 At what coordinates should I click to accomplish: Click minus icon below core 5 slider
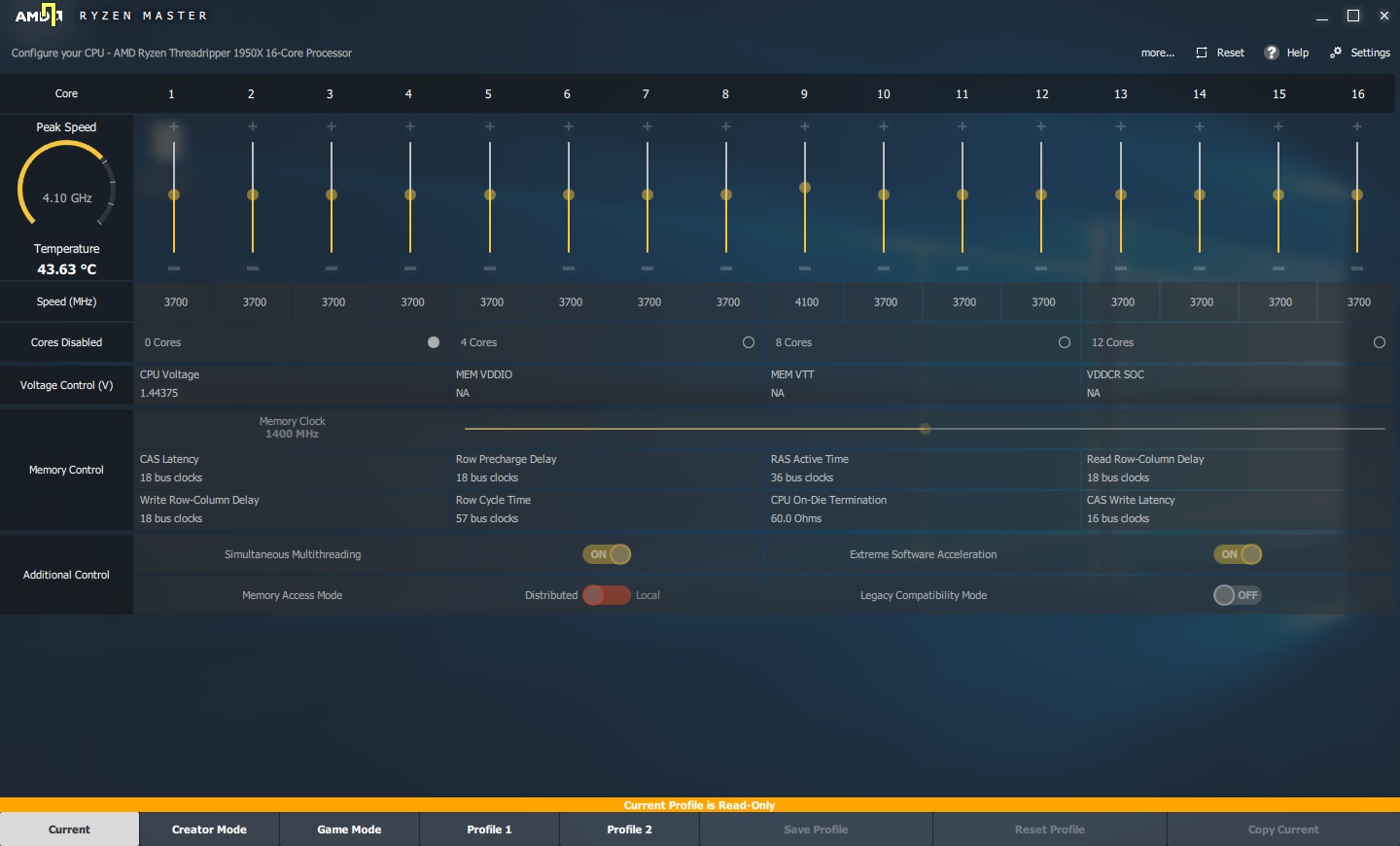pos(490,268)
